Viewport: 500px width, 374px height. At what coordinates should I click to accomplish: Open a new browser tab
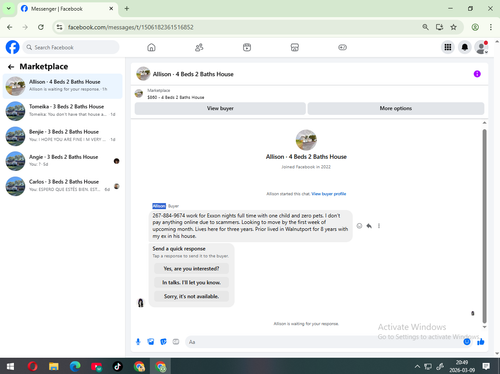click(x=127, y=9)
